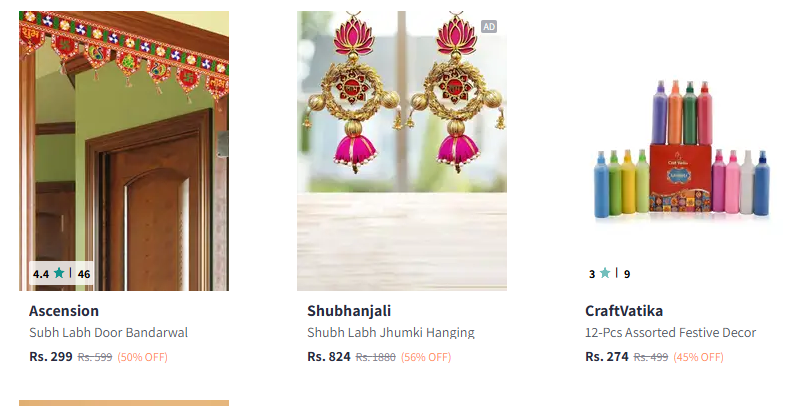Click the 4.4 rating badge with 46 reviews

pos(62,273)
